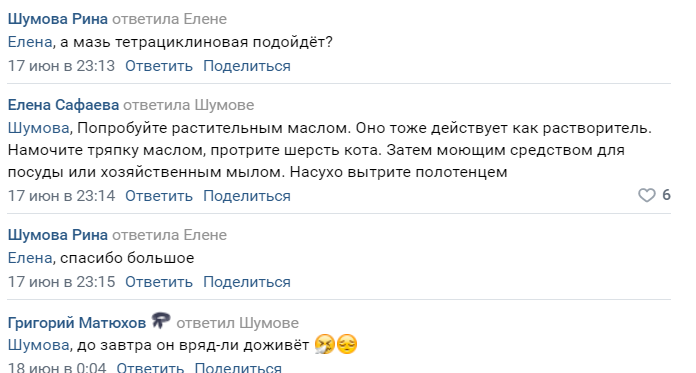Click the Шумова mention in Григорий's comment
The height and width of the screenshot is (373, 696).
(x=39, y=345)
